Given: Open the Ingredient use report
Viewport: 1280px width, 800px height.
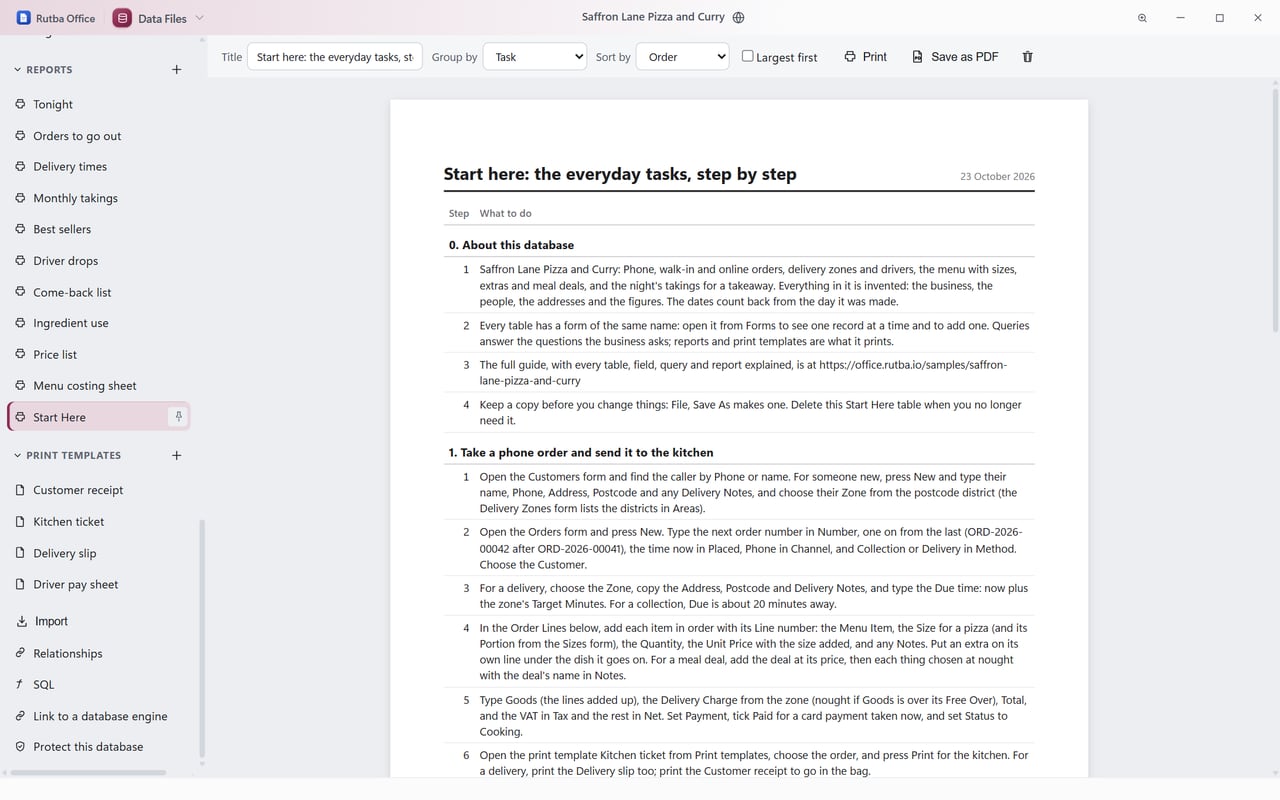Looking at the screenshot, I should 98,323.
